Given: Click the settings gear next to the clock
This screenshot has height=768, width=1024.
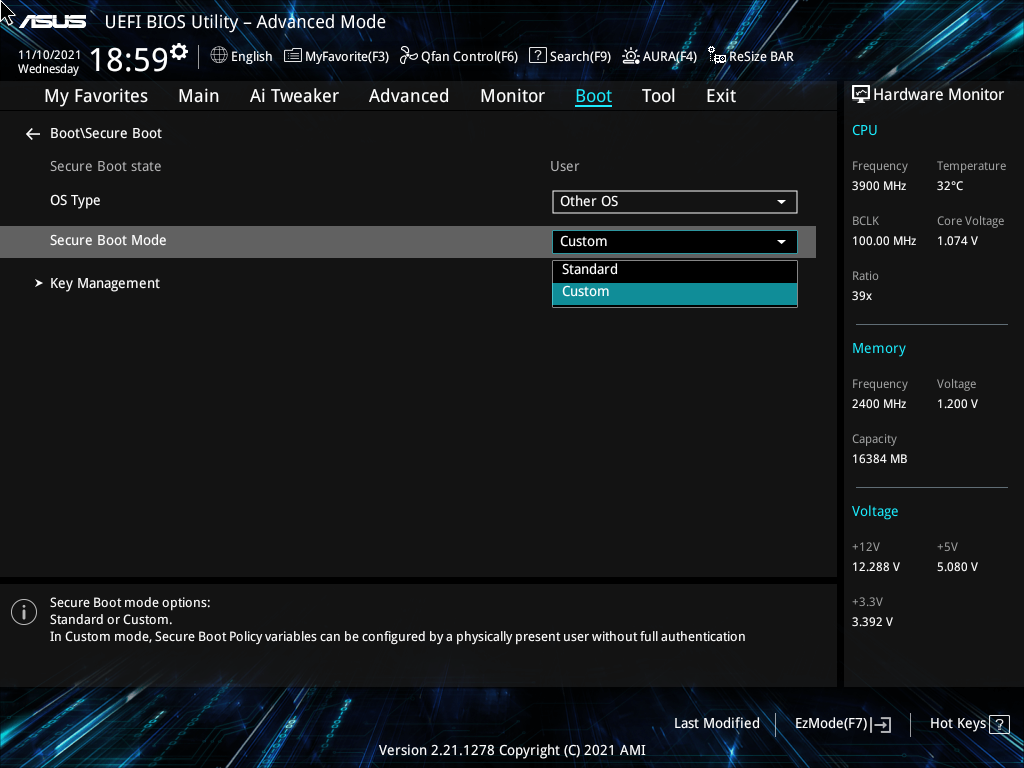Looking at the screenshot, I should click(x=179, y=52).
